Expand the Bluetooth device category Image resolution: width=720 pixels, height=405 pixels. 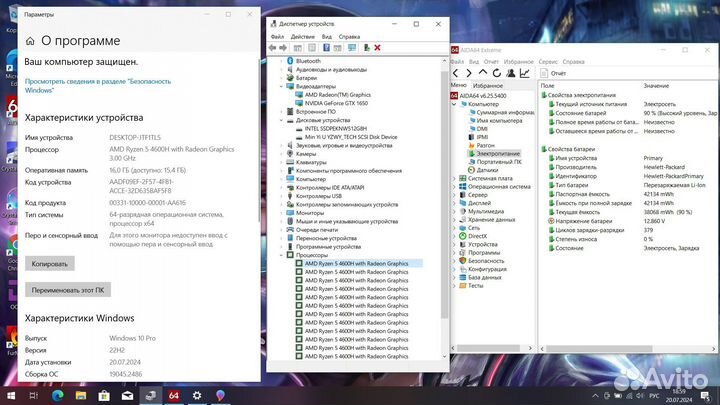click(283, 60)
